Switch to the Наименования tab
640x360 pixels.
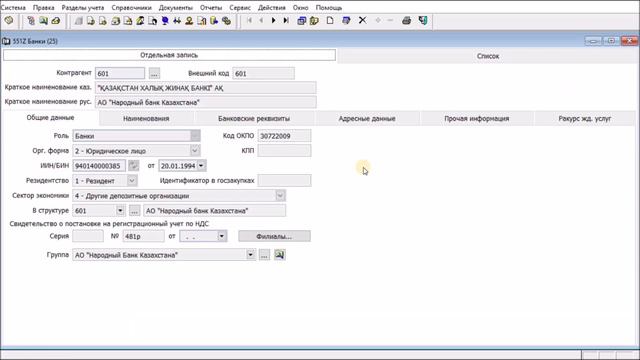(x=146, y=118)
